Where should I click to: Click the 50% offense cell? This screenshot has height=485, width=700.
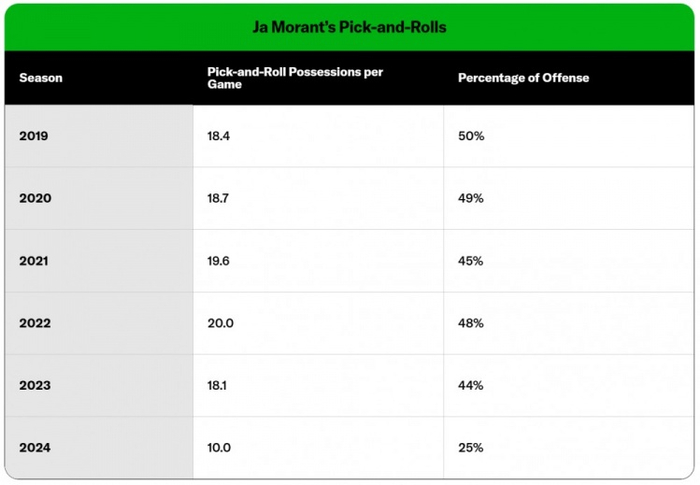[471, 136]
